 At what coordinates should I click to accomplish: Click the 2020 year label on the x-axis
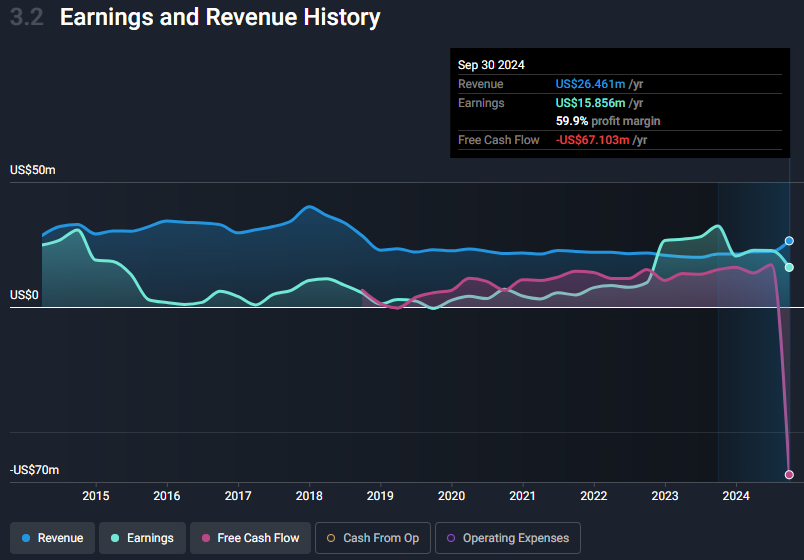[452, 496]
